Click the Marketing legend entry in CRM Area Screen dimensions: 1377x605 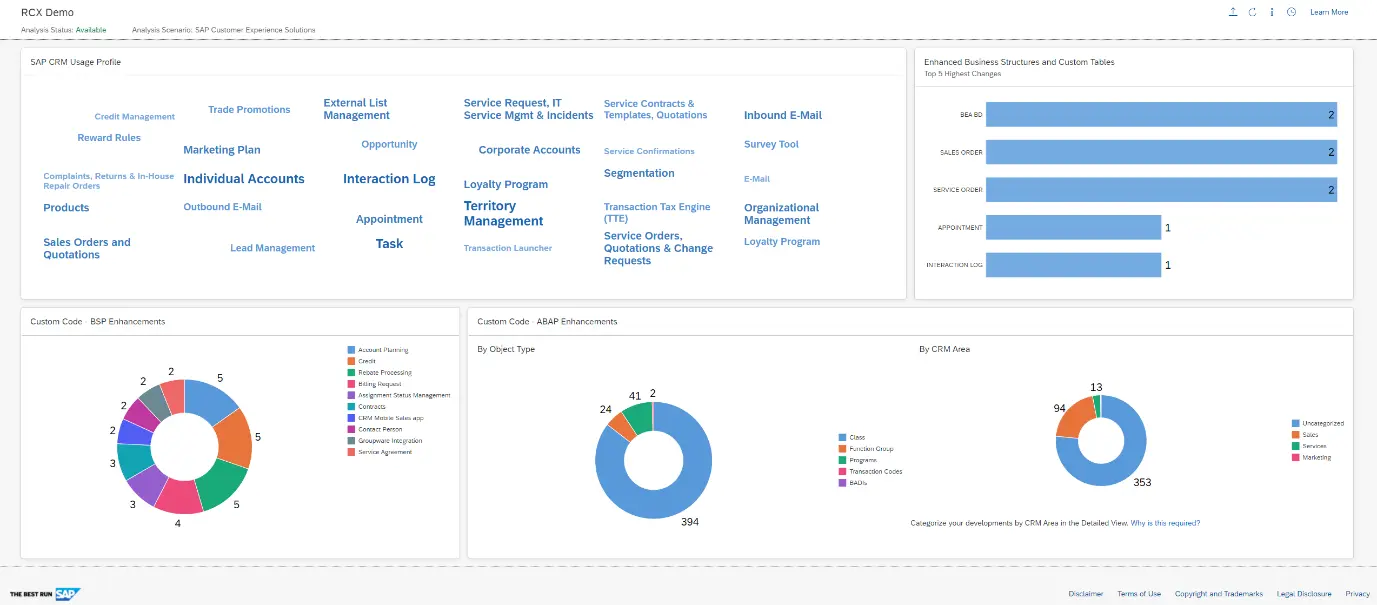pos(1310,457)
